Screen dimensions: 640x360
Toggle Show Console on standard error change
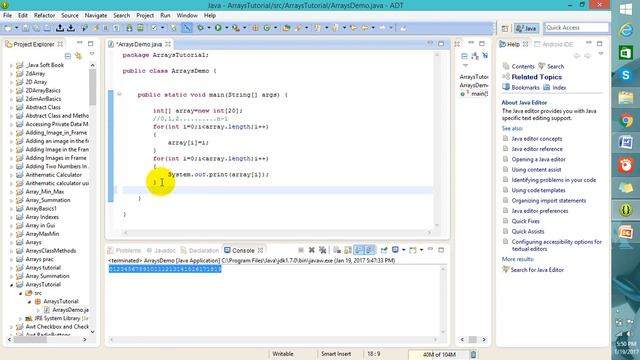(x=370, y=250)
